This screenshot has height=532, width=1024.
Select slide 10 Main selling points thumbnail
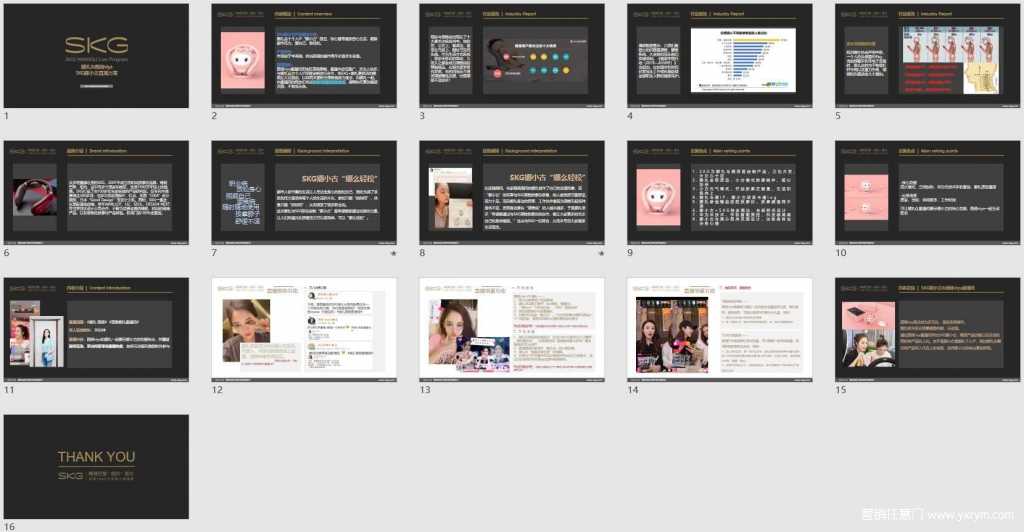(x=927, y=192)
